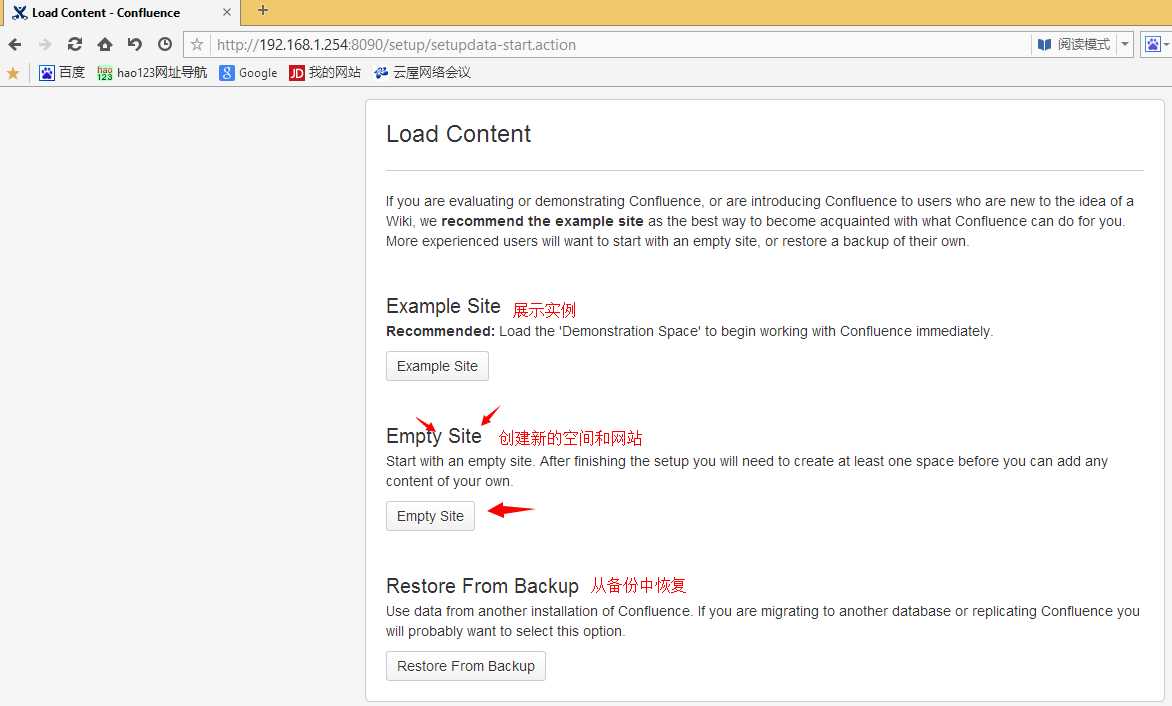This screenshot has height=706, width=1172.
Task: Click the Load Content heading
Action: pyautogui.click(x=458, y=134)
